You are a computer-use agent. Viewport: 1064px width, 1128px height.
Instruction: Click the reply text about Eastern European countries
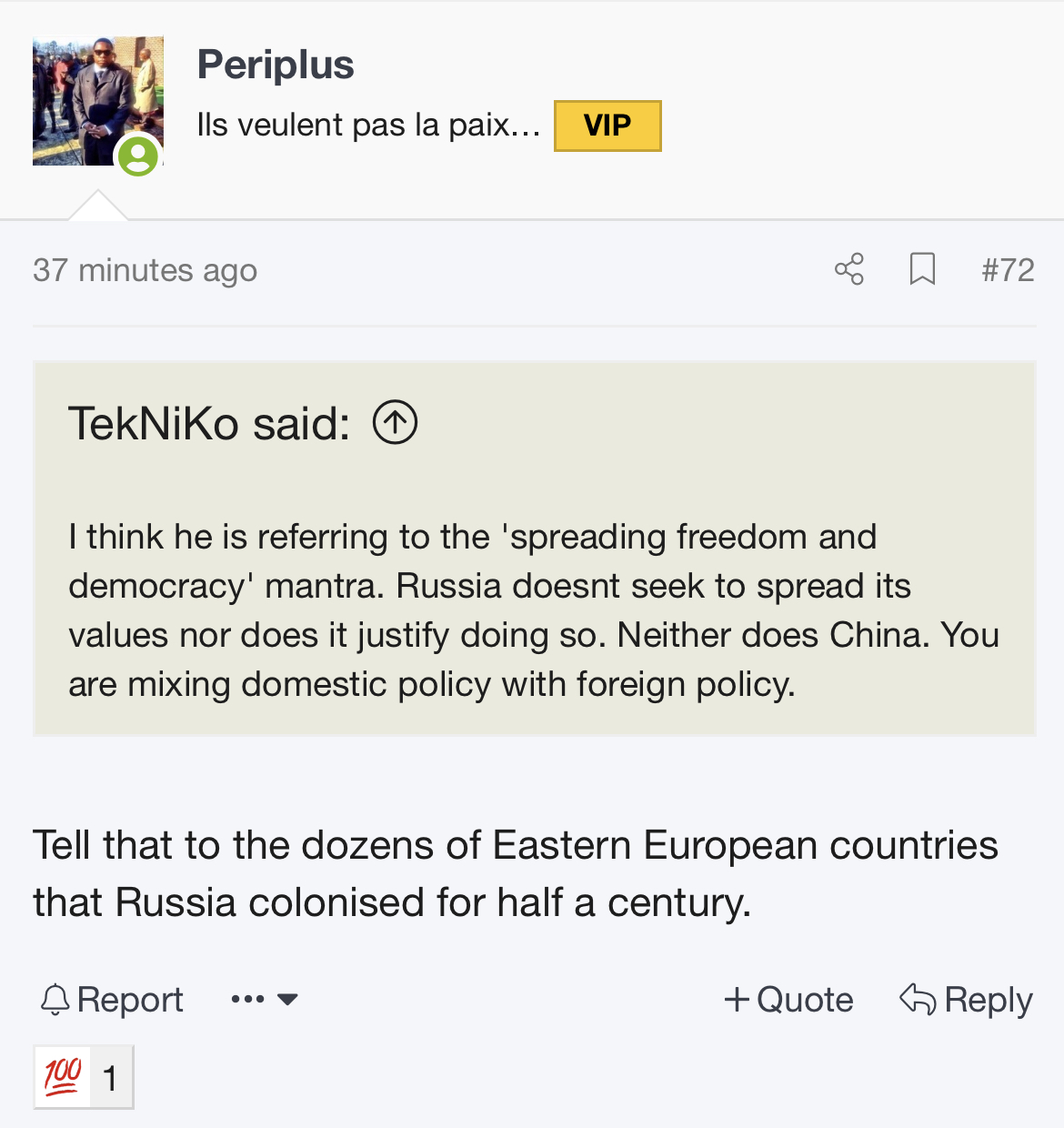click(x=515, y=873)
